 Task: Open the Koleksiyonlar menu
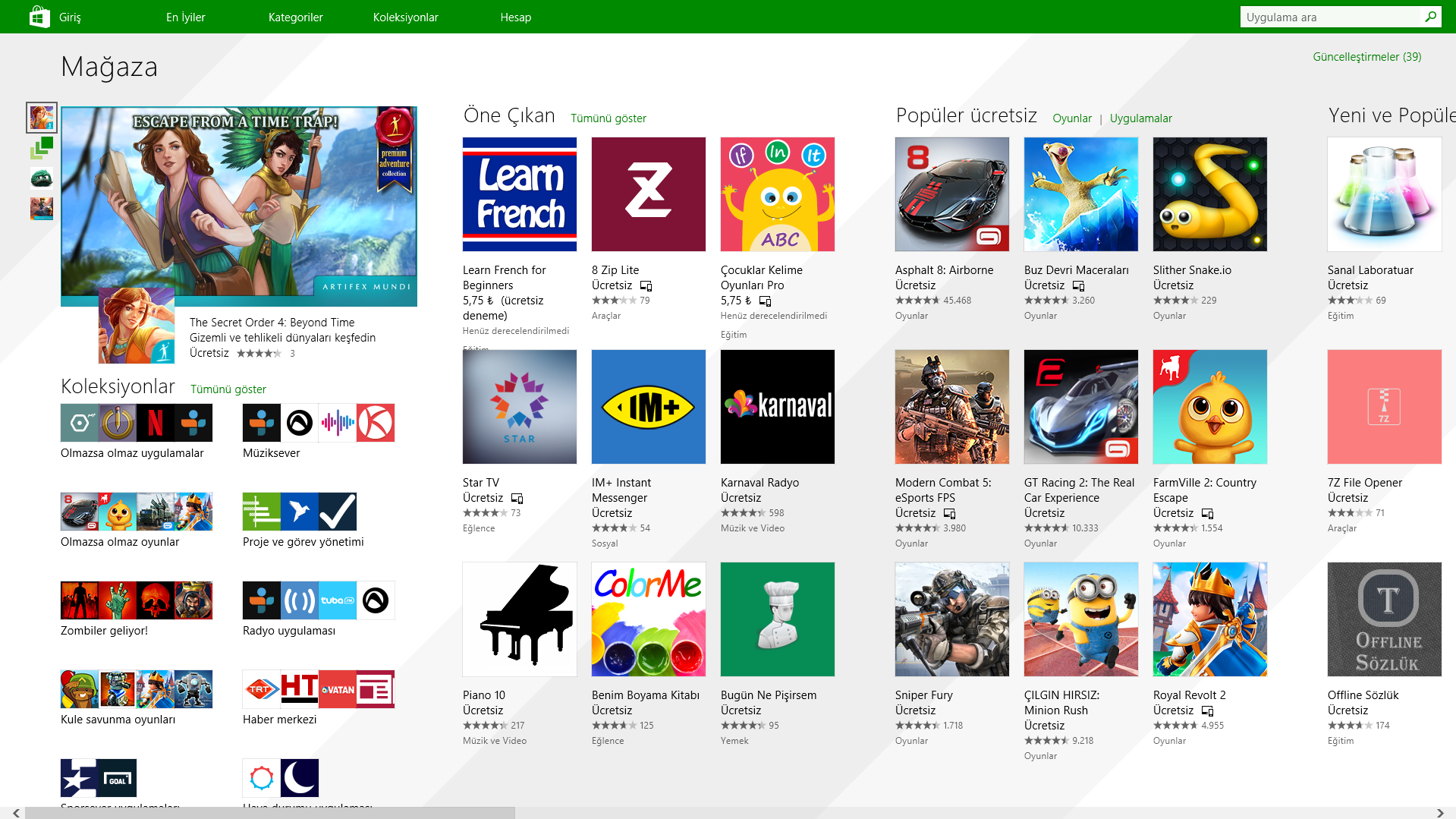tap(406, 17)
